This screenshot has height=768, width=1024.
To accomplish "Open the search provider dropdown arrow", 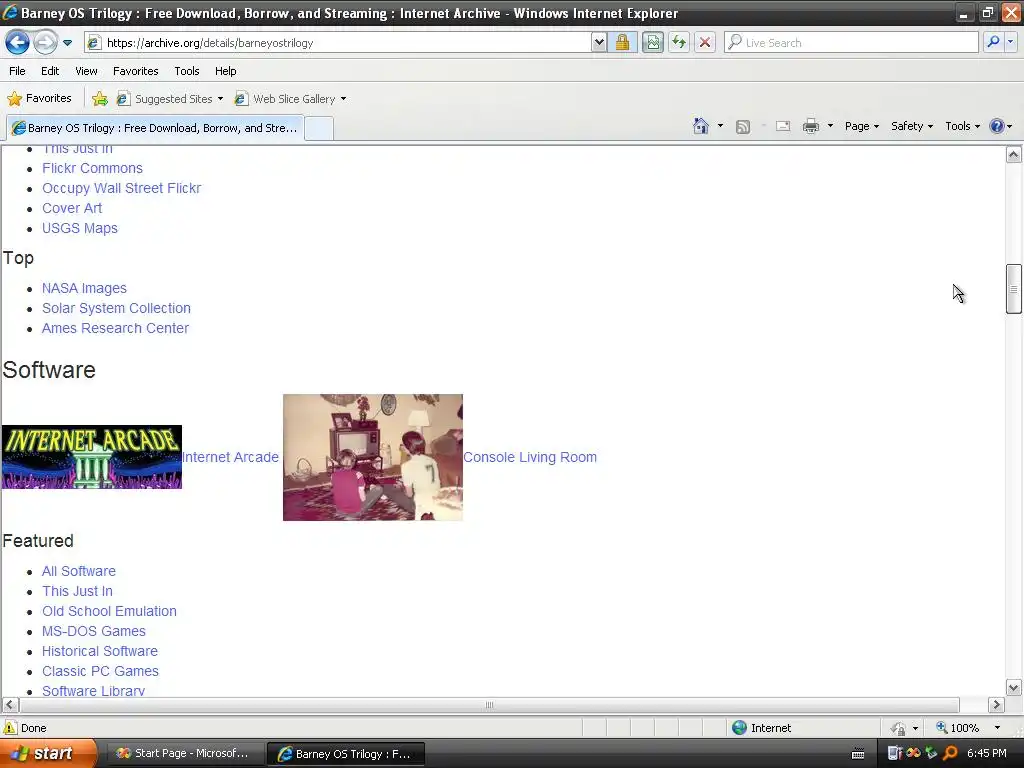I will pyautogui.click(x=1010, y=42).
